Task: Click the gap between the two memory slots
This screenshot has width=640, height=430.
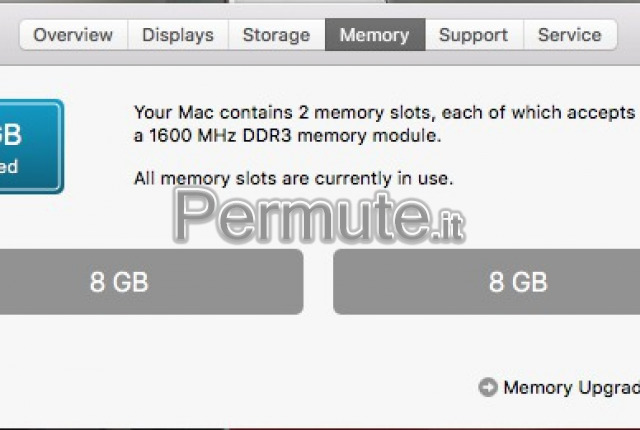Action: coord(318,282)
